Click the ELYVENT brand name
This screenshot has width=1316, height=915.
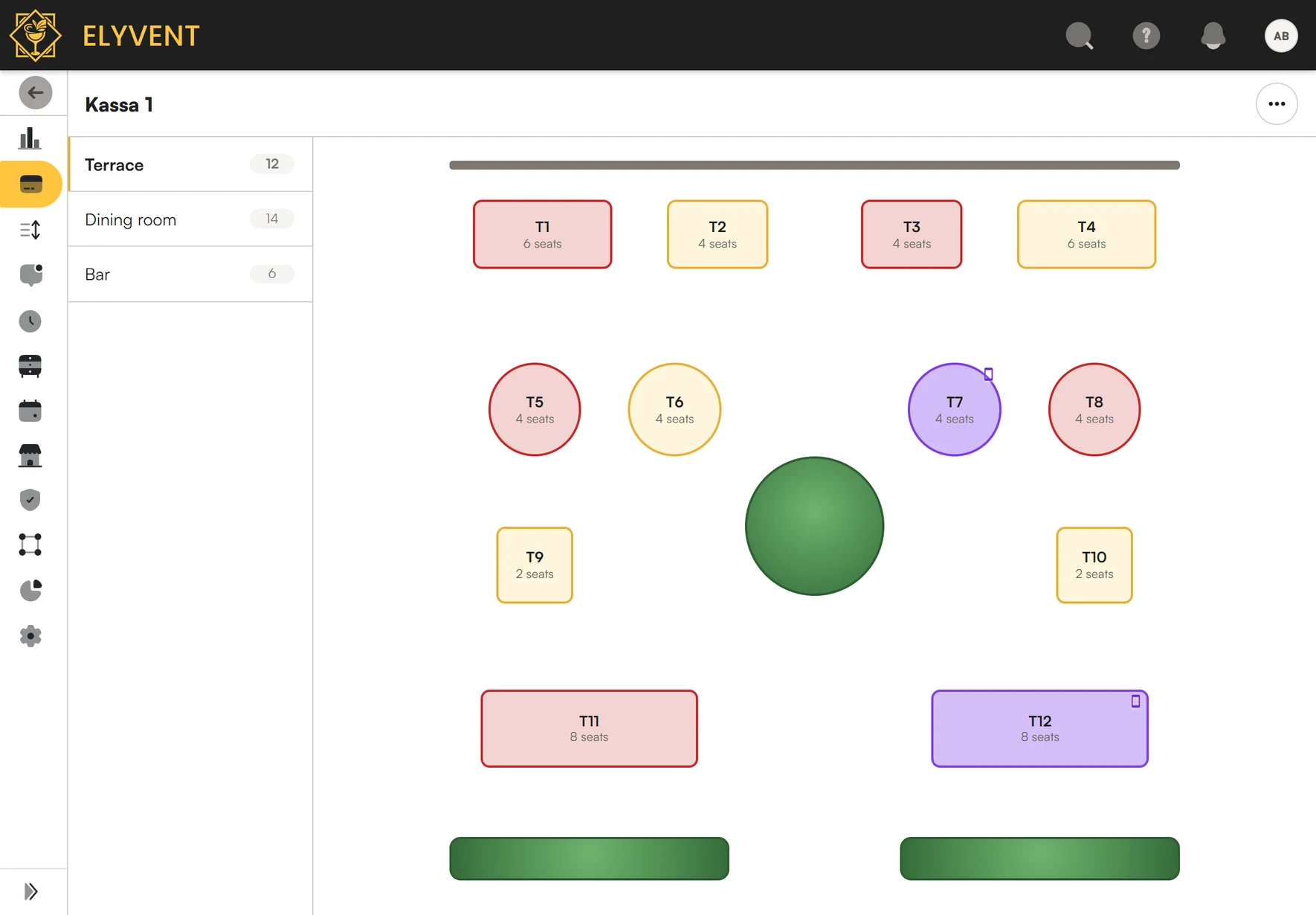click(141, 36)
